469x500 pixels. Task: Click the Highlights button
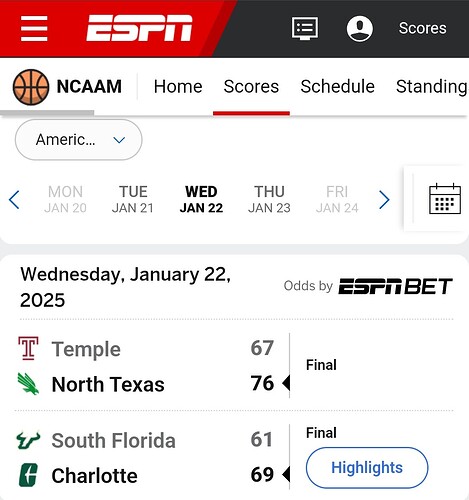(x=367, y=468)
